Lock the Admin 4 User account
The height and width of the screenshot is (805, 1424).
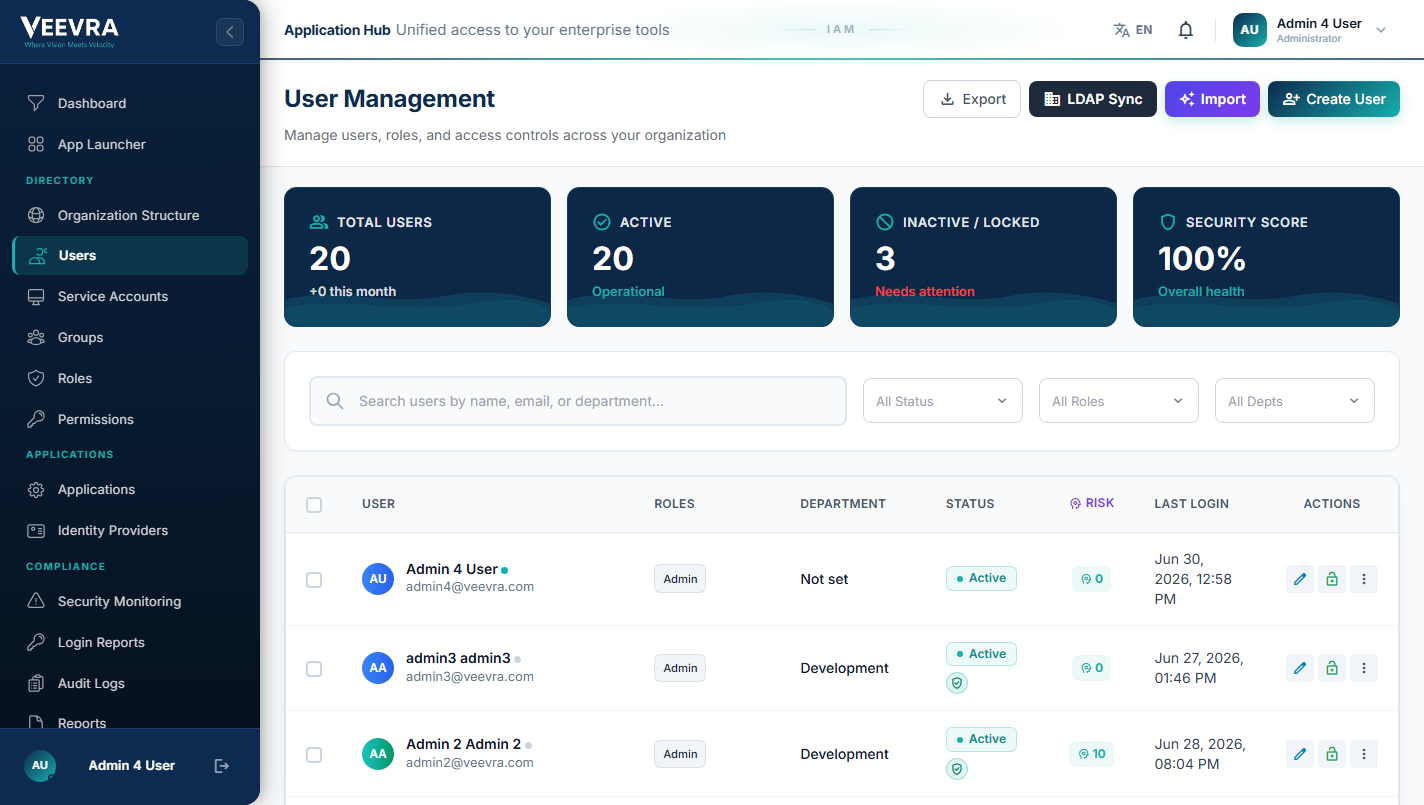point(1332,579)
